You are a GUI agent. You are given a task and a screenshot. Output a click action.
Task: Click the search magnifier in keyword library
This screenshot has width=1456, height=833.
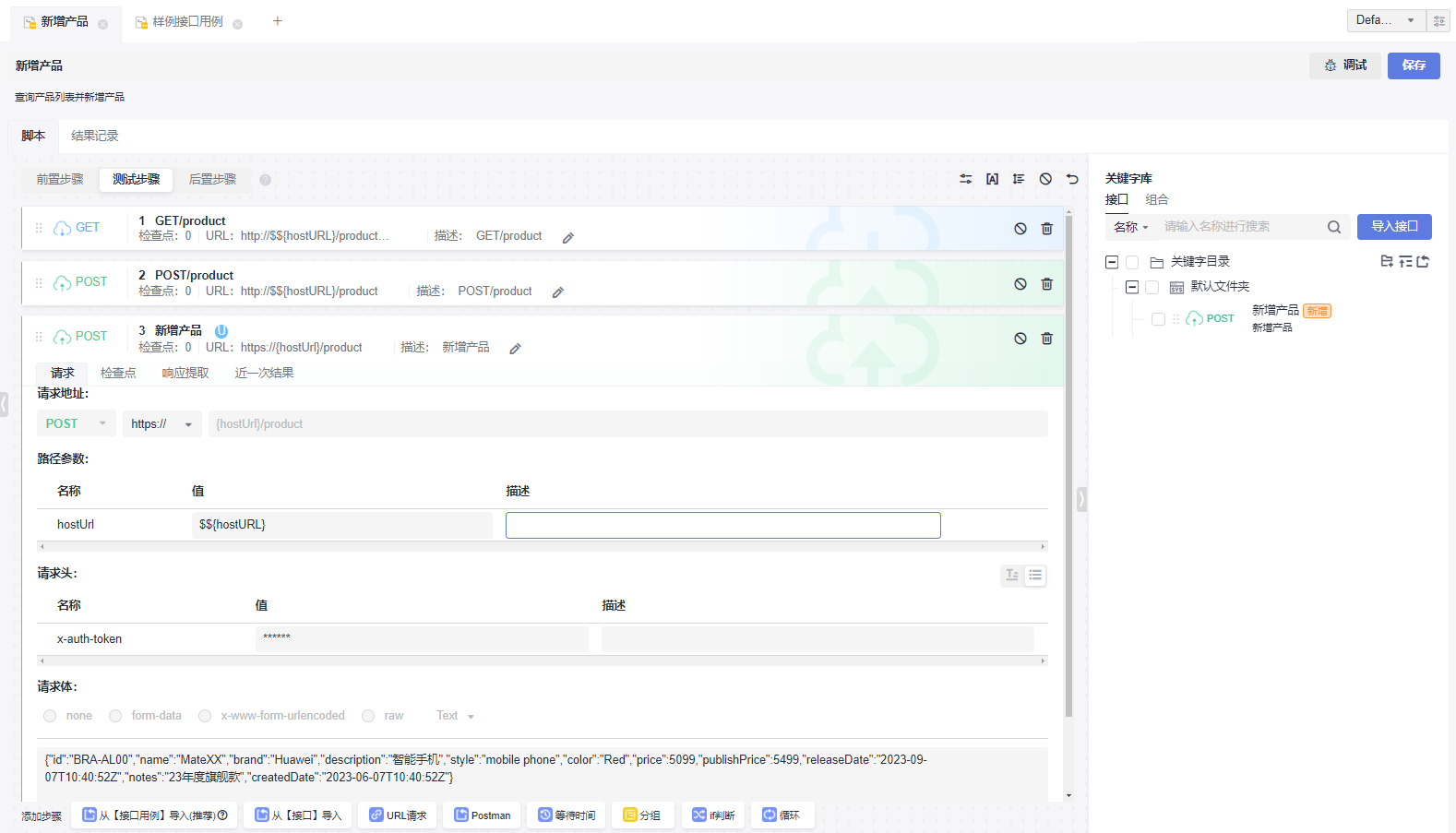tap(1333, 227)
